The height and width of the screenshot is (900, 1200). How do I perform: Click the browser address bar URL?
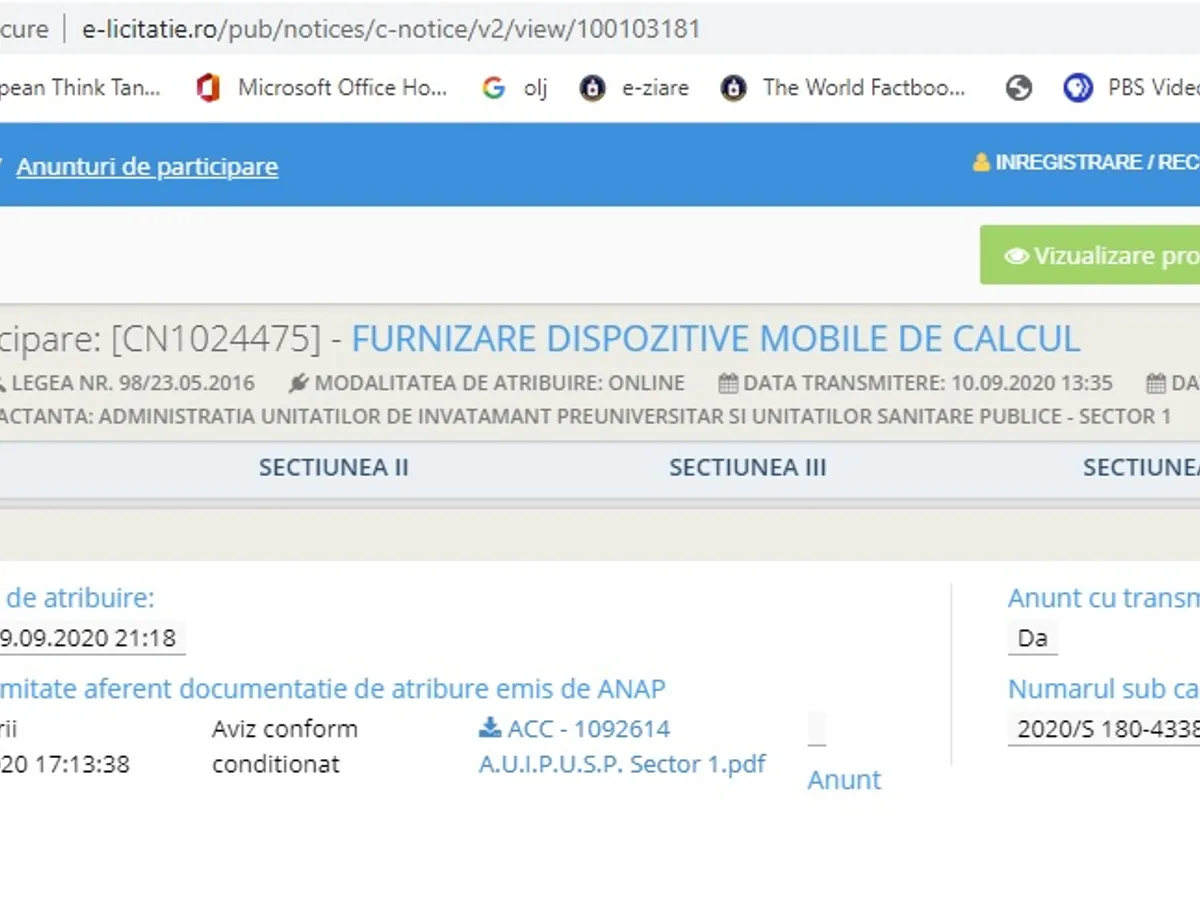click(x=390, y=29)
